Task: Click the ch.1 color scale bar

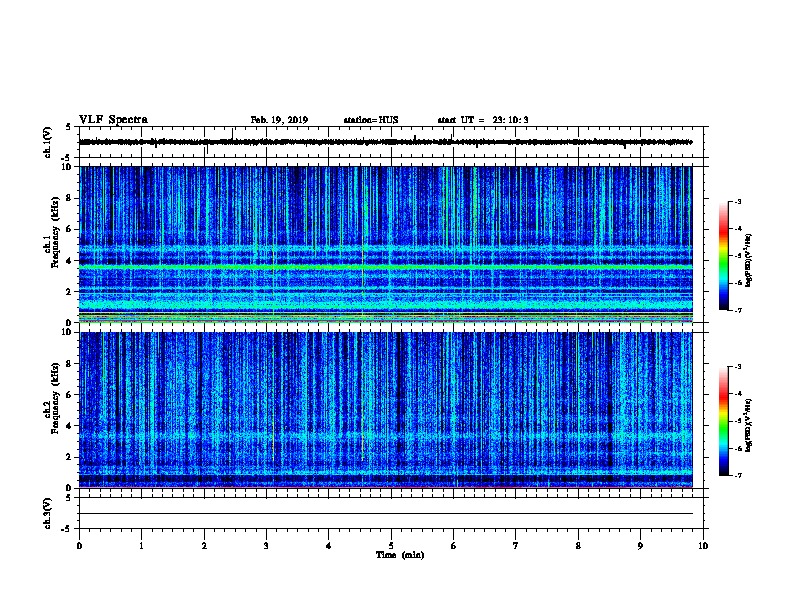Action: pyautogui.click(x=723, y=256)
